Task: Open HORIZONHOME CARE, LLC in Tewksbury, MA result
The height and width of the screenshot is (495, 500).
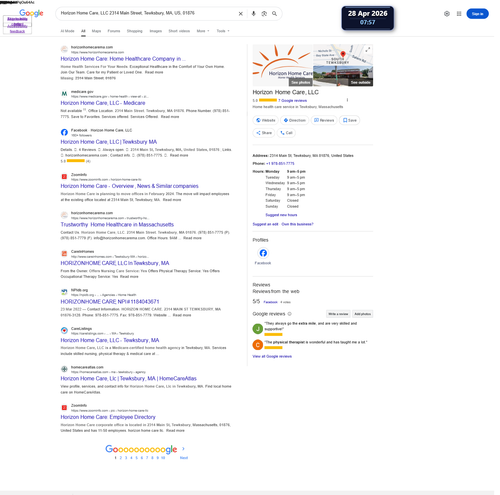Action: coord(115,263)
